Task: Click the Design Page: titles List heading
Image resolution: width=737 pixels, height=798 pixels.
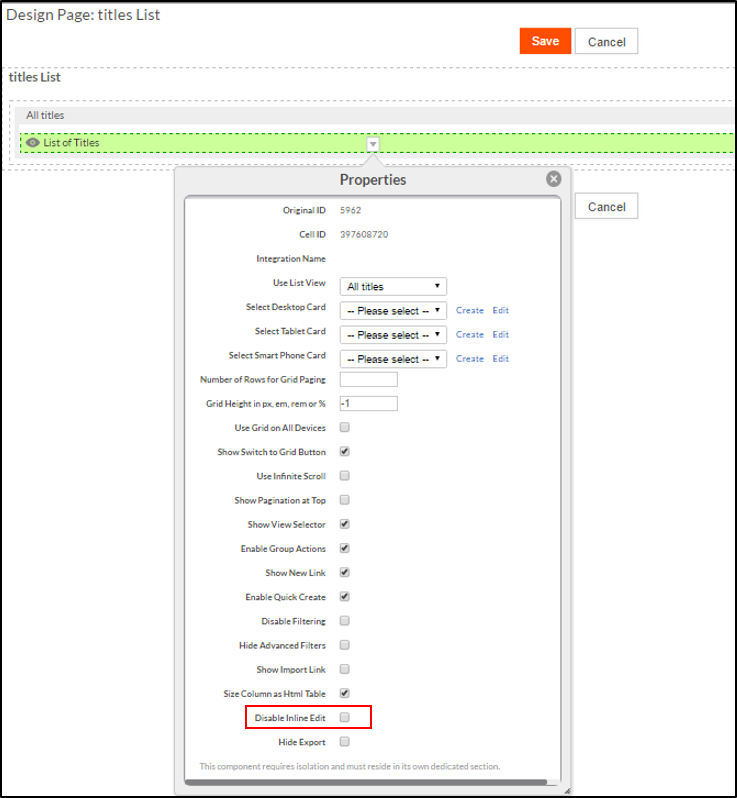Action: (x=83, y=15)
